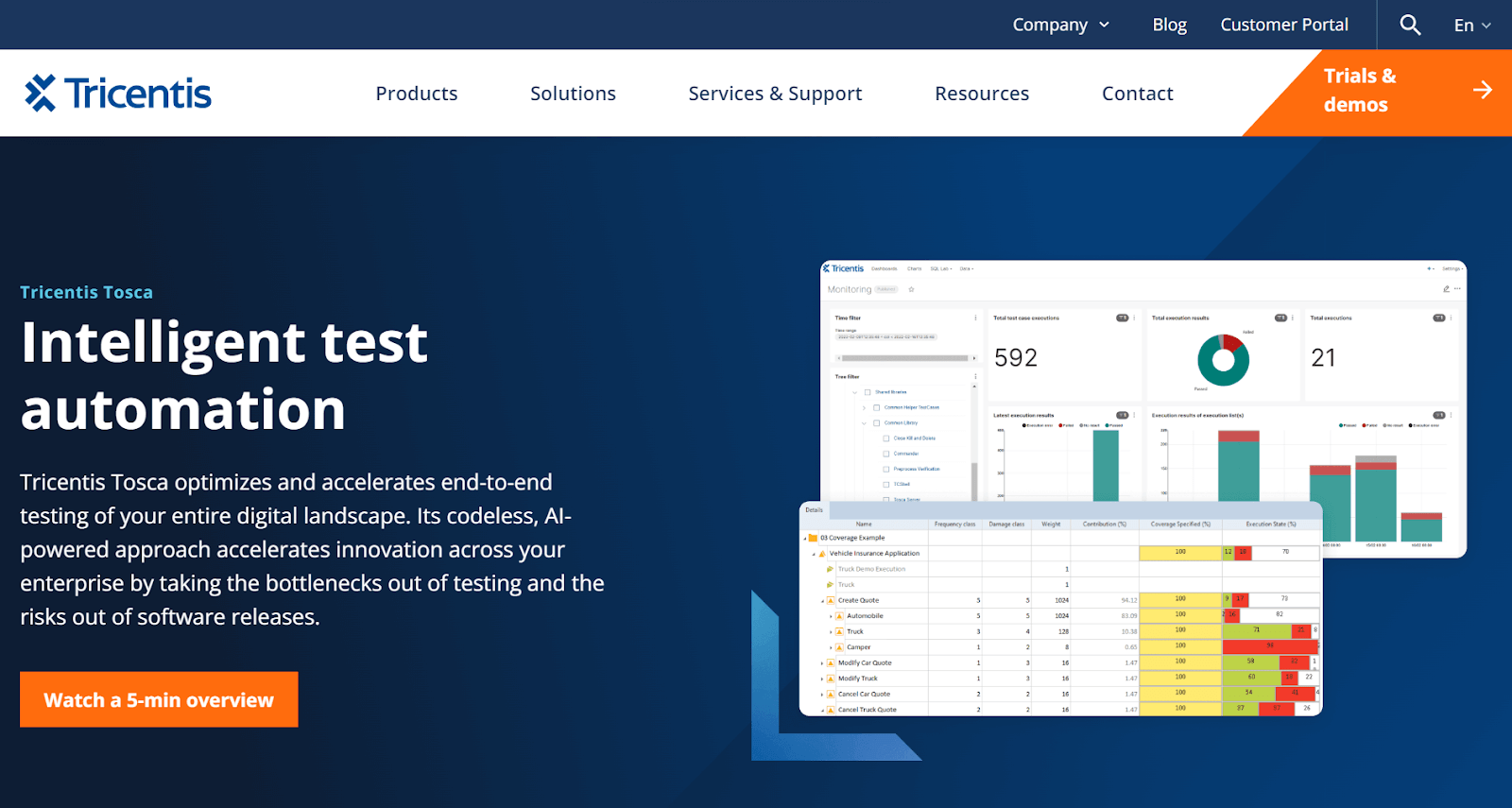Click the red Execution State bar for Camper

(1269, 647)
